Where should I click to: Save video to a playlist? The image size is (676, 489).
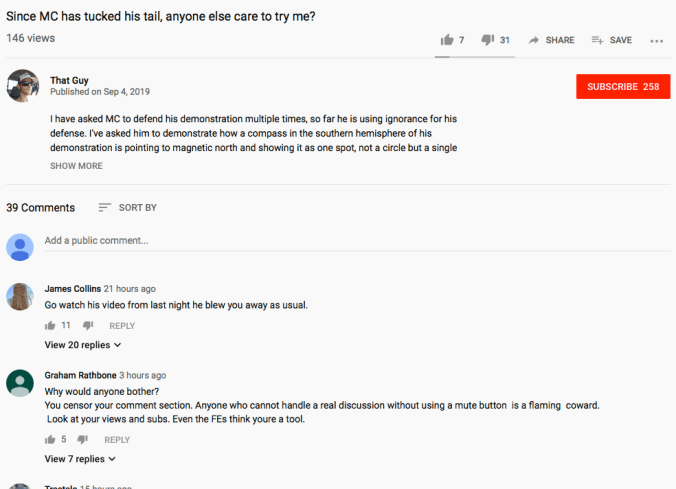pos(611,40)
